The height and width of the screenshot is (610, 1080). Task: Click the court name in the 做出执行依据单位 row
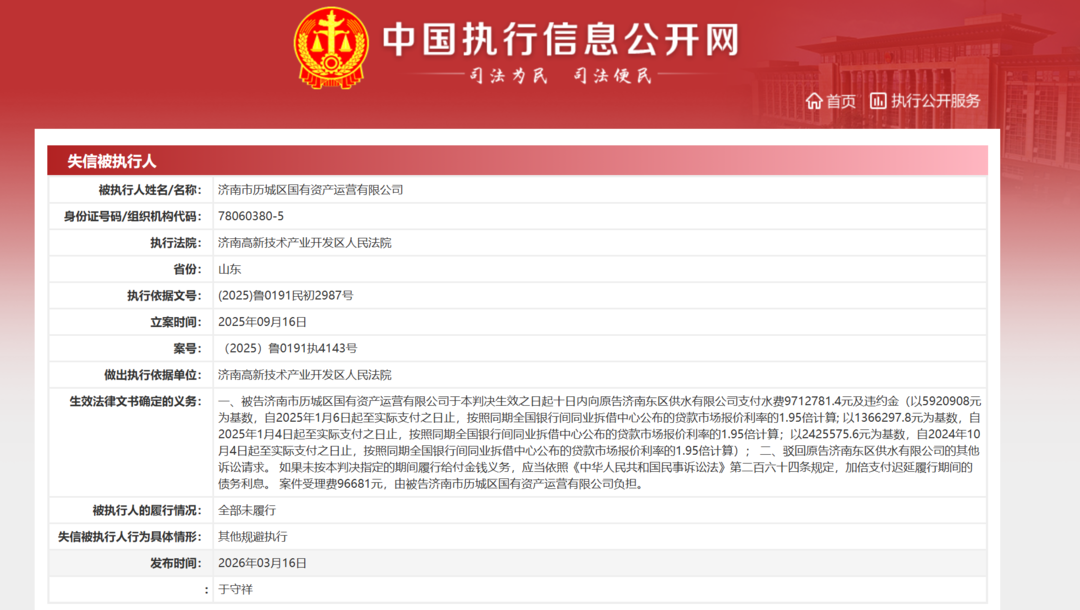click(x=304, y=375)
